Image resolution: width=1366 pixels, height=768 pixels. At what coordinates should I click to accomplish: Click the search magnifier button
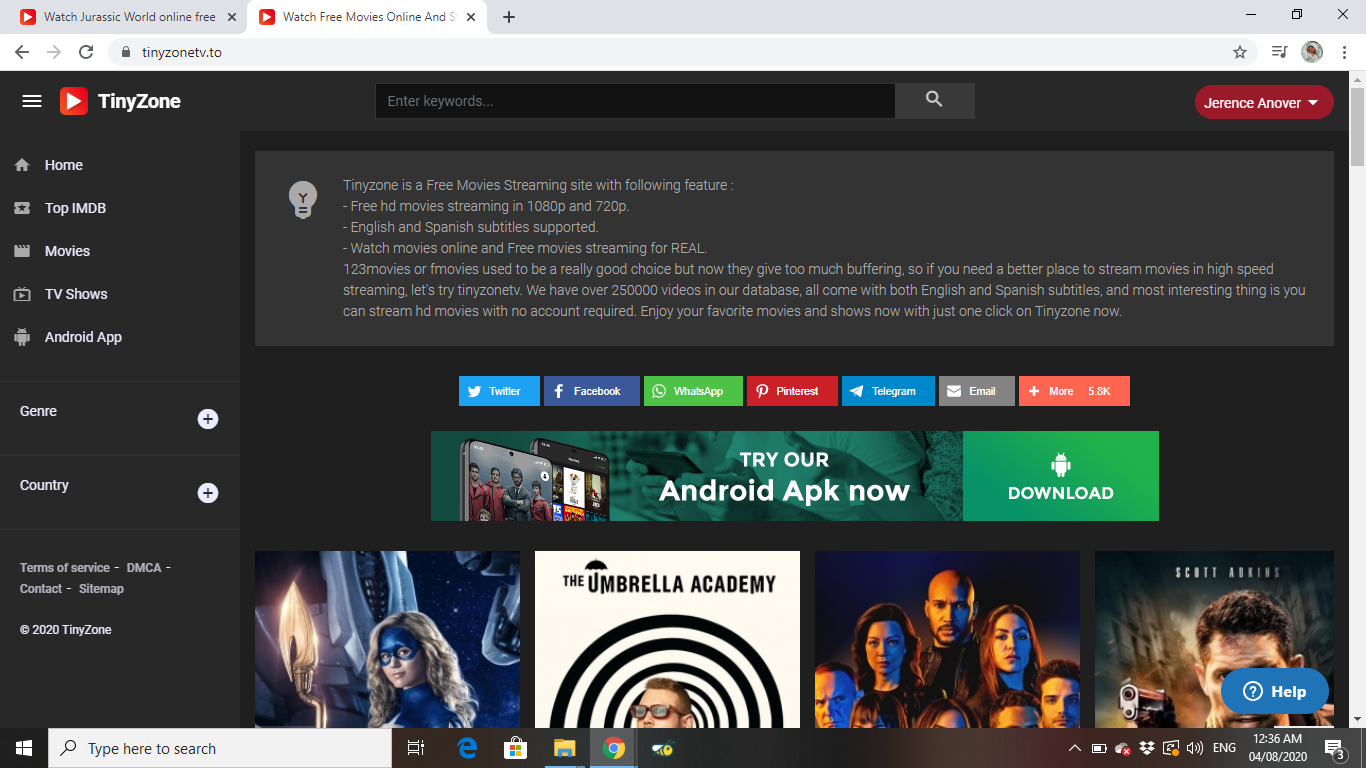934,100
